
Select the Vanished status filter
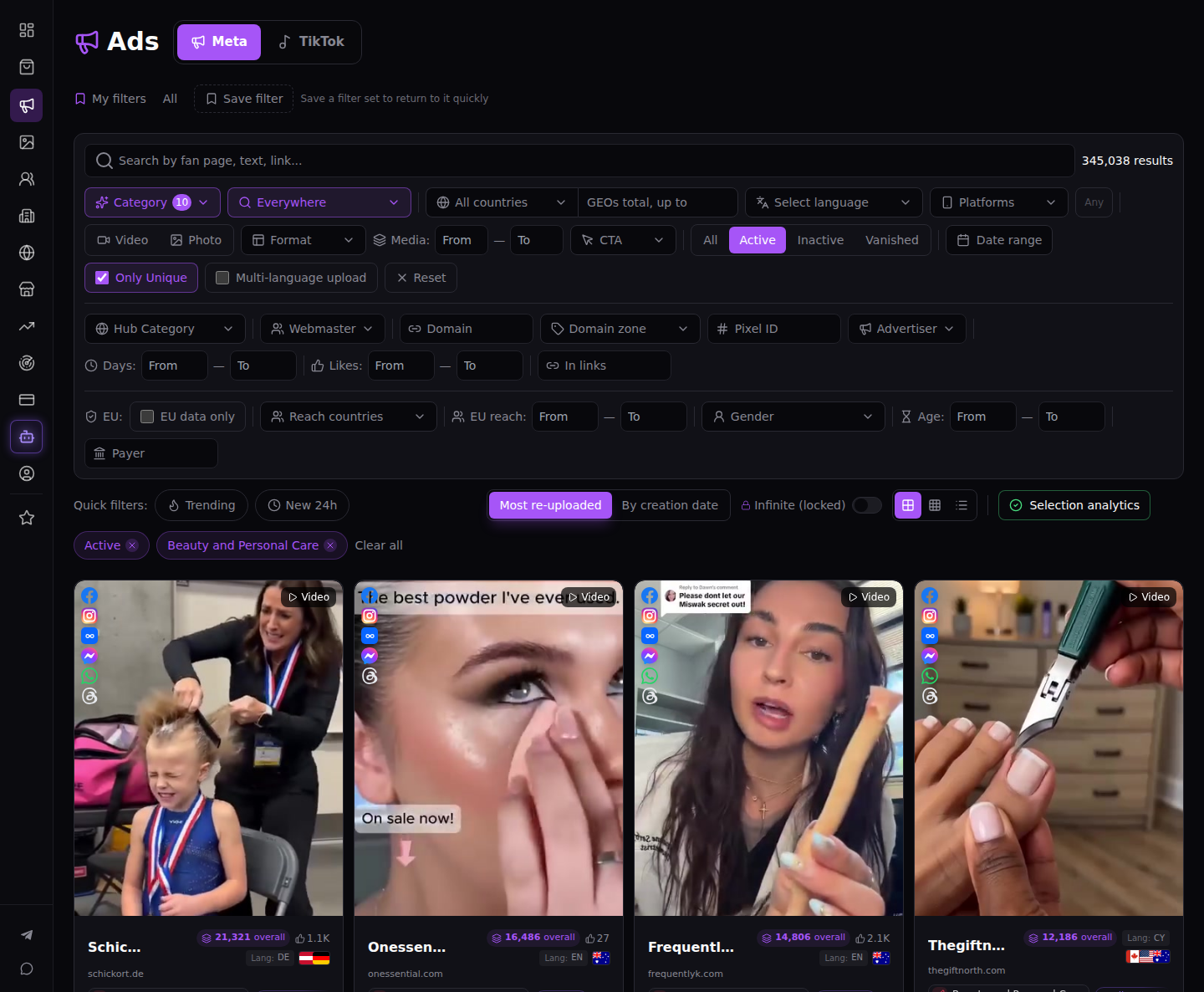click(x=892, y=240)
